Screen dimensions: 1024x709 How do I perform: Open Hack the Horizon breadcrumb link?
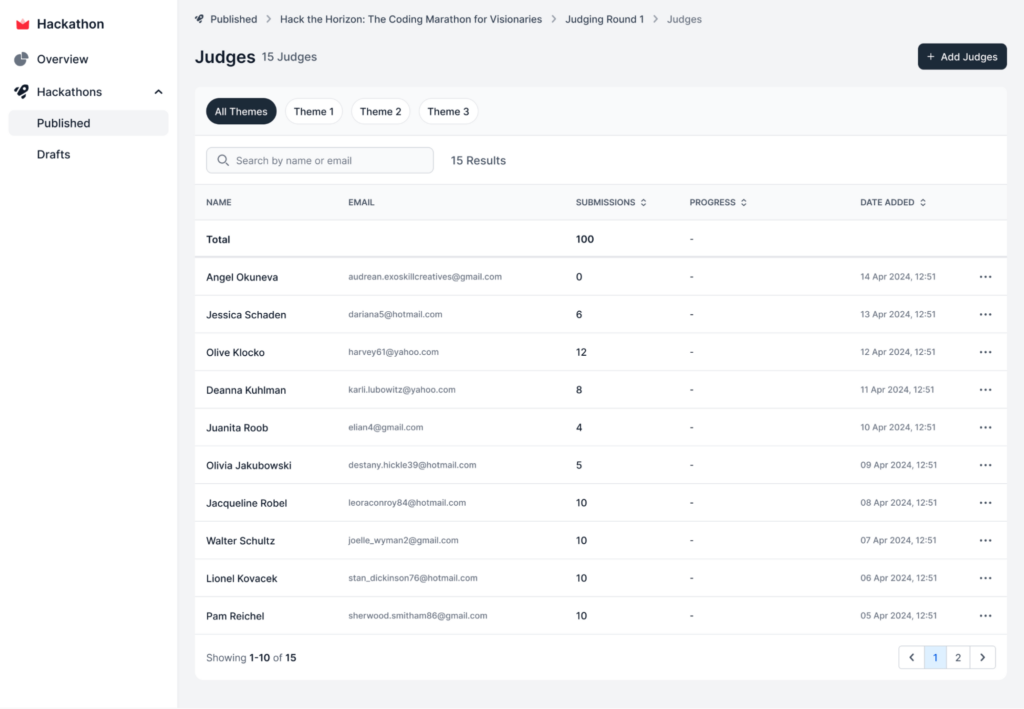point(411,19)
